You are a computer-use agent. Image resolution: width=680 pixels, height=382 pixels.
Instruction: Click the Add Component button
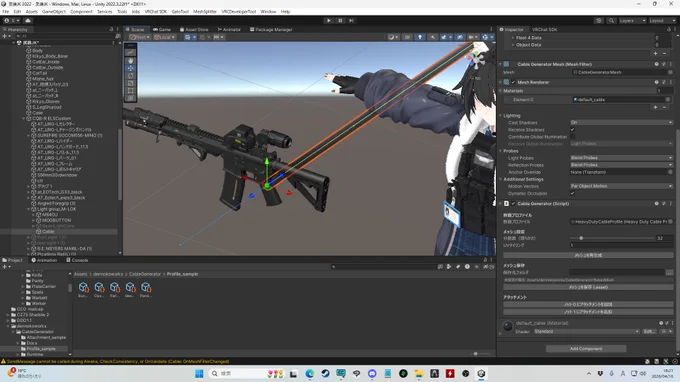pos(586,349)
